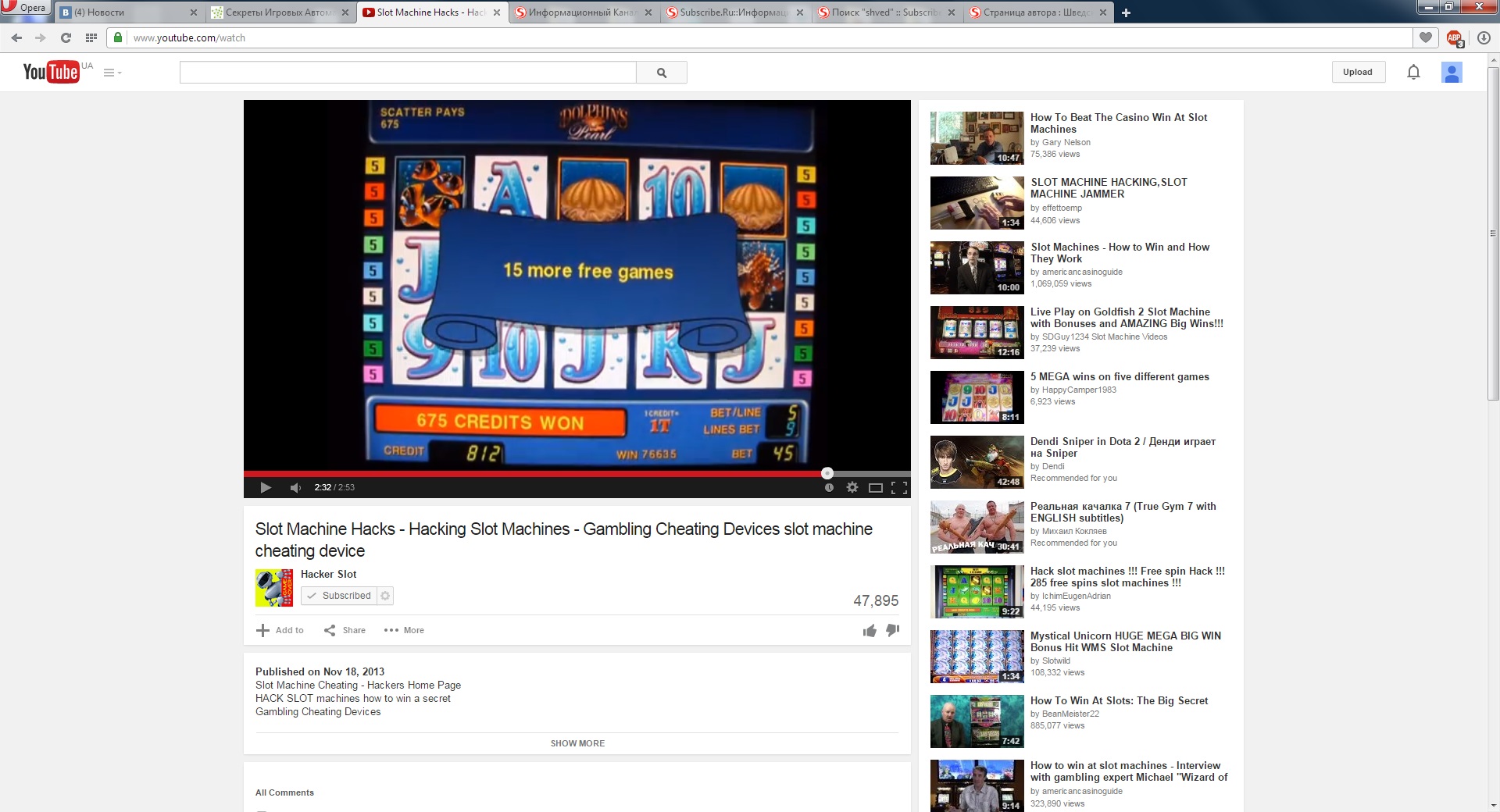Screen dimensions: 1500x812
Task: Open the Speed Dial grid icon
Action: [91, 37]
